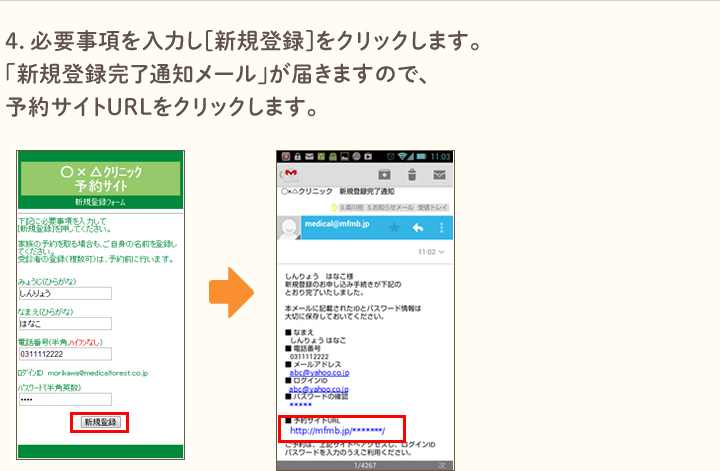720x471 pixels.
Task: Reply using the arrow icon
Action: click(x=418, y=228)
